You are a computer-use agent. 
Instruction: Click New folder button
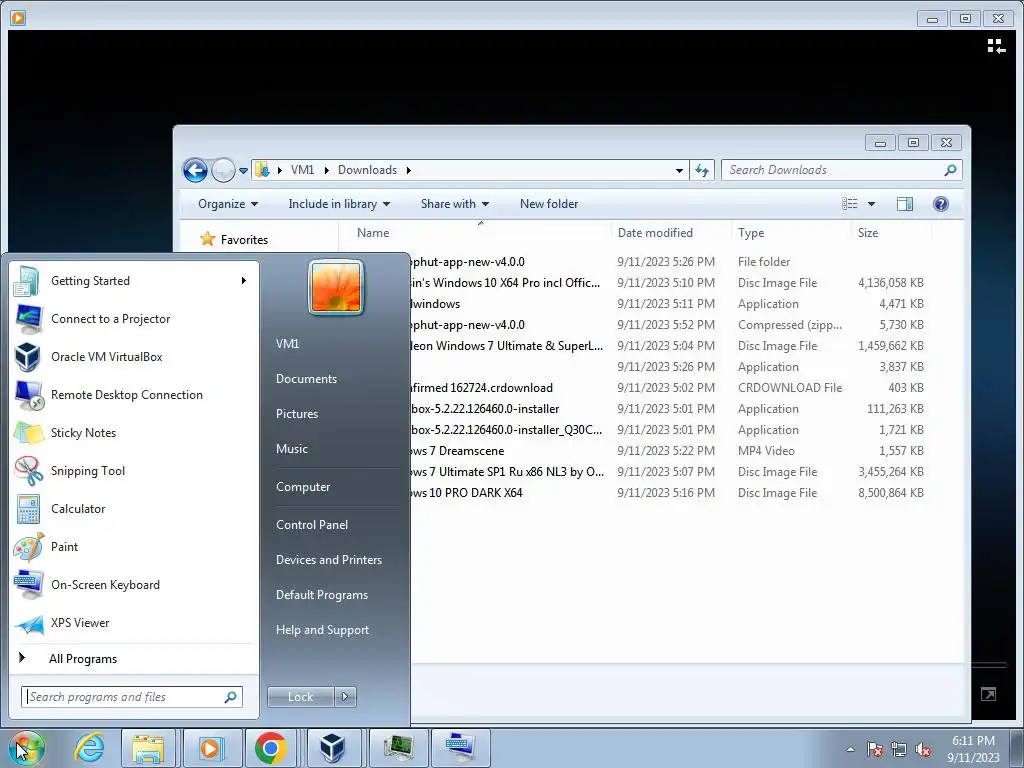click(x=549, y=204)
